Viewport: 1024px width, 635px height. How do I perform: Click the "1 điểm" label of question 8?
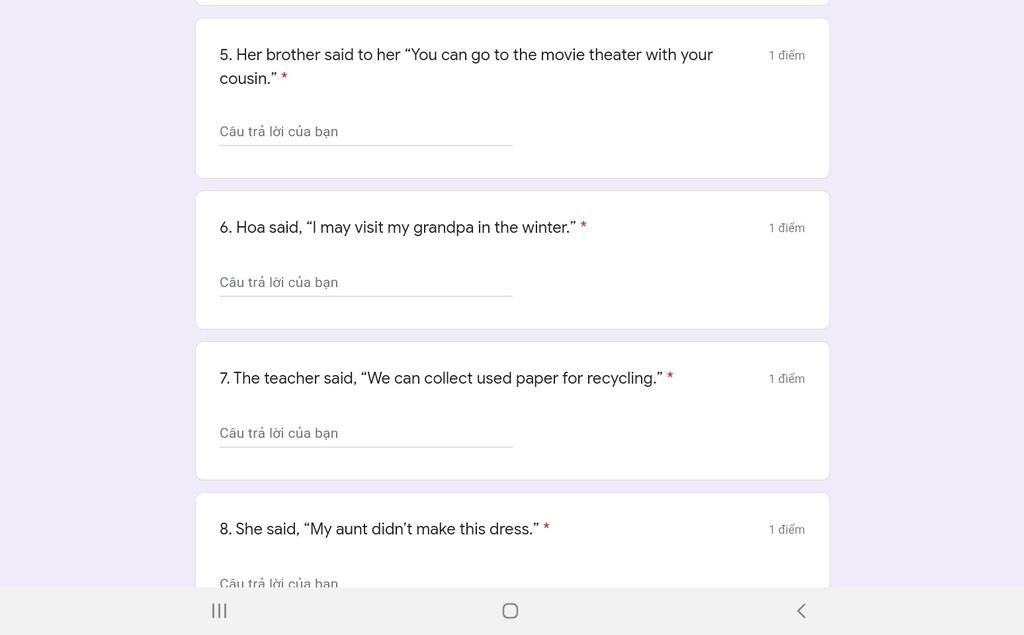(786, 530)
